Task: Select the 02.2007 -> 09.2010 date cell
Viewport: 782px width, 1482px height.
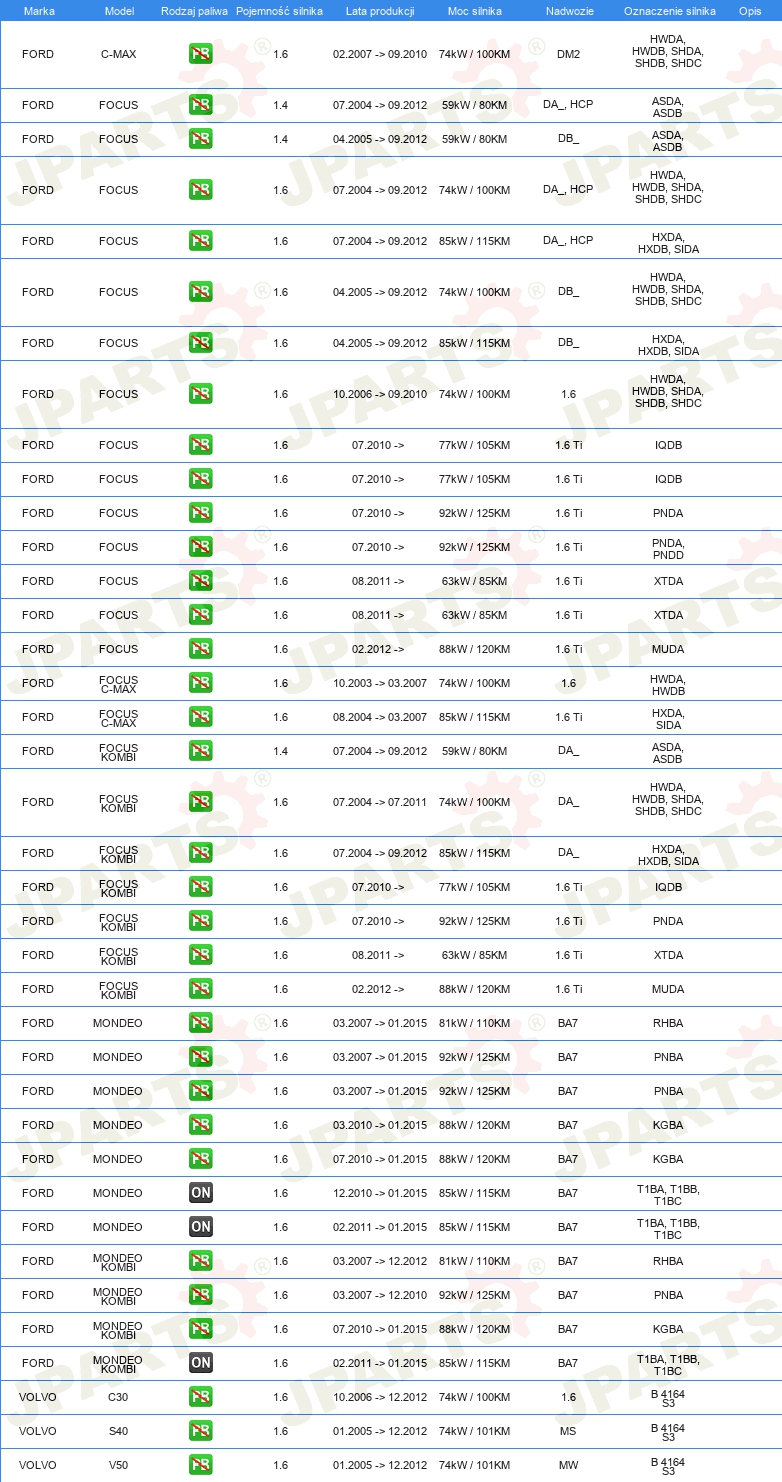Action: point(380,54)
